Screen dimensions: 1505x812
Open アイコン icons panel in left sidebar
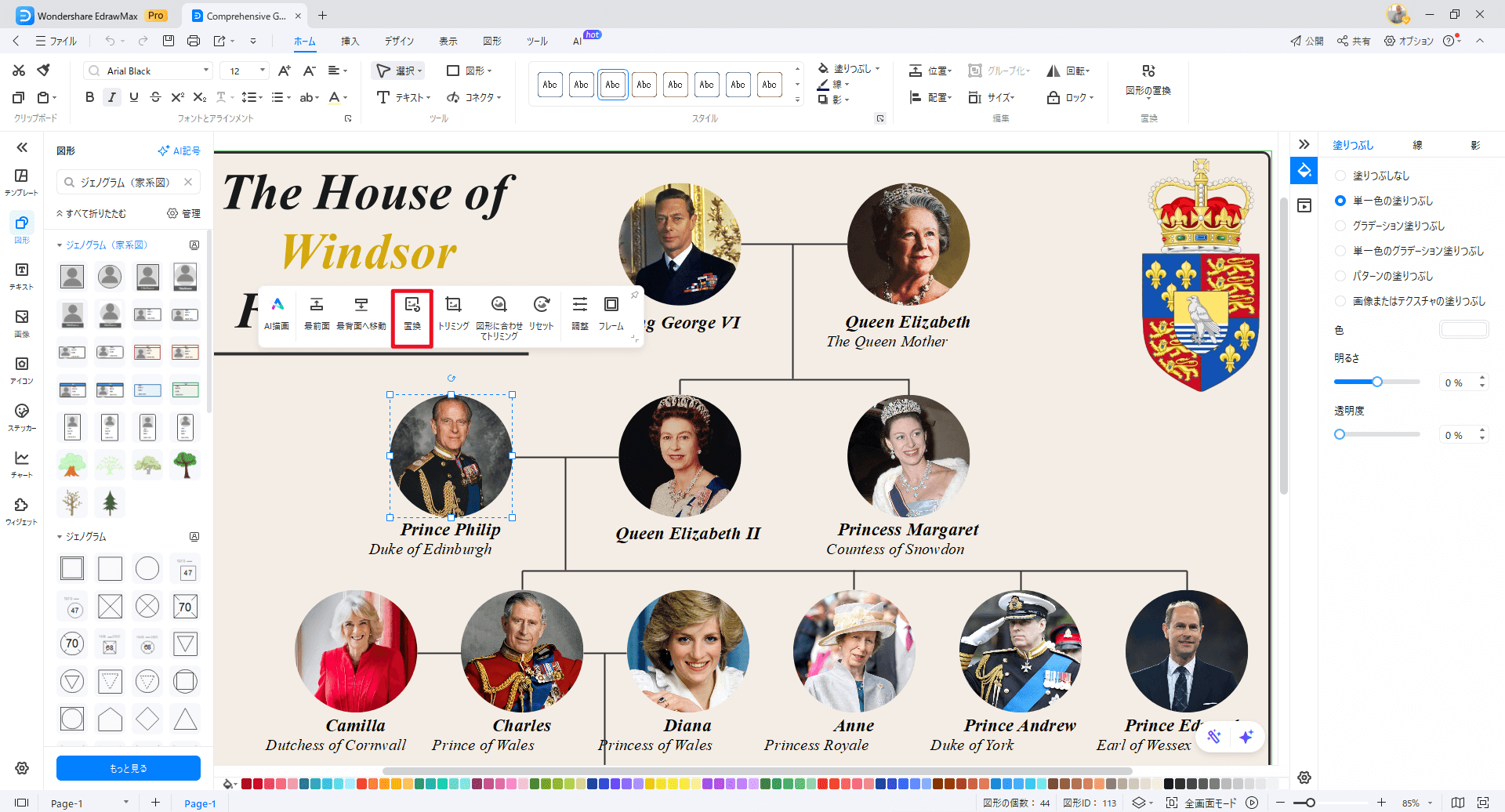pyautogui.click(x=22, y=370)
